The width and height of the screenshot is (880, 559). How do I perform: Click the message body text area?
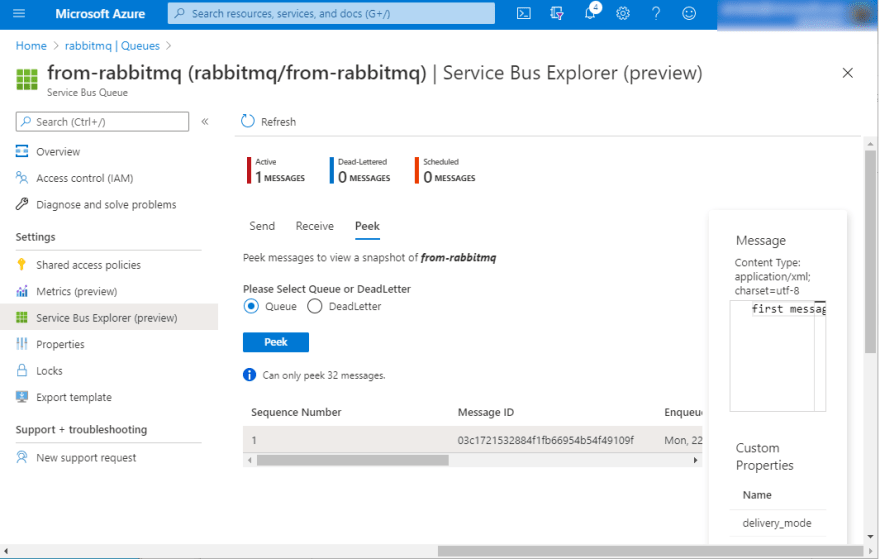click(777, 356)
